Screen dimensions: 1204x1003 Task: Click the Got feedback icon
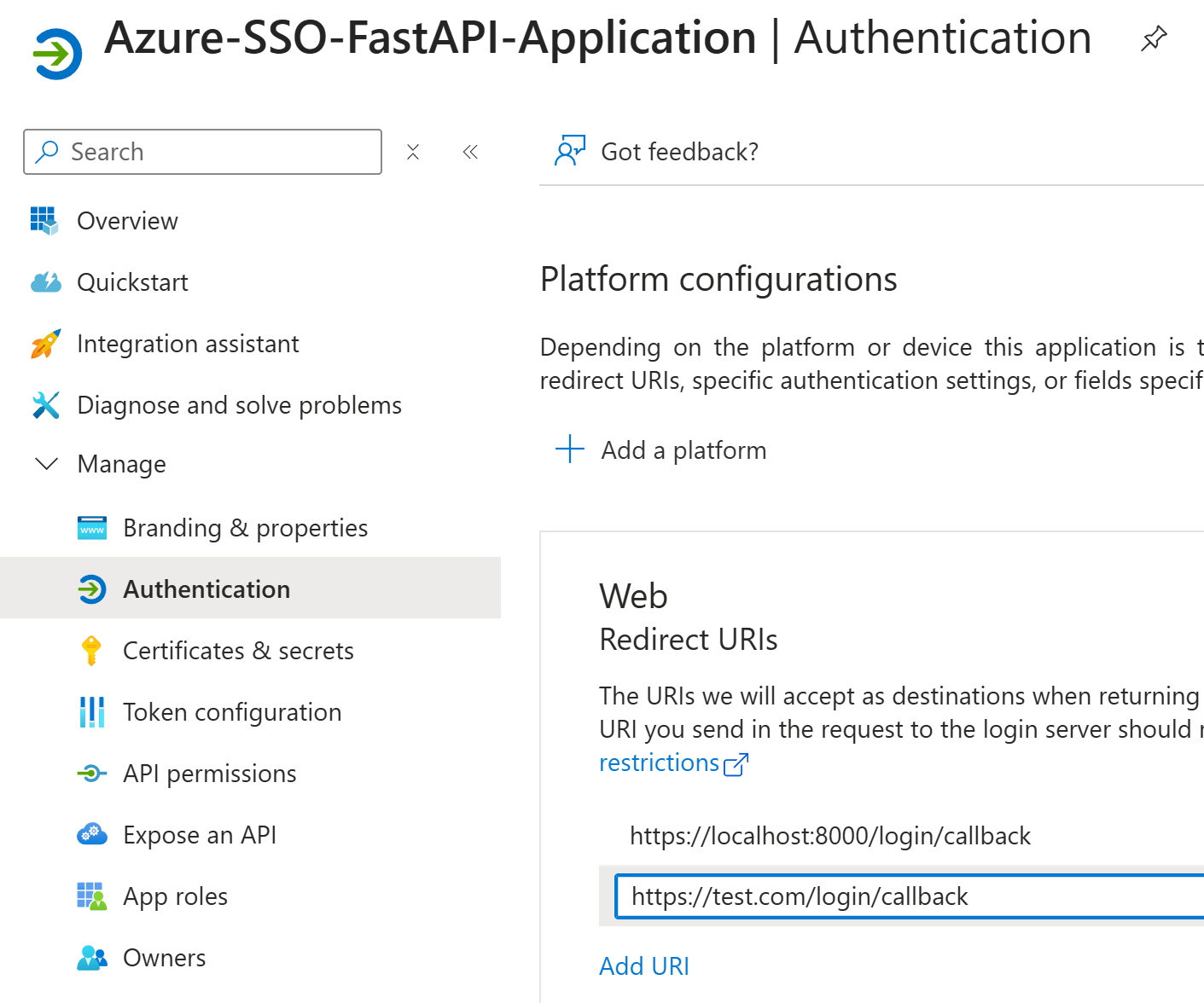tap(570, 151)
